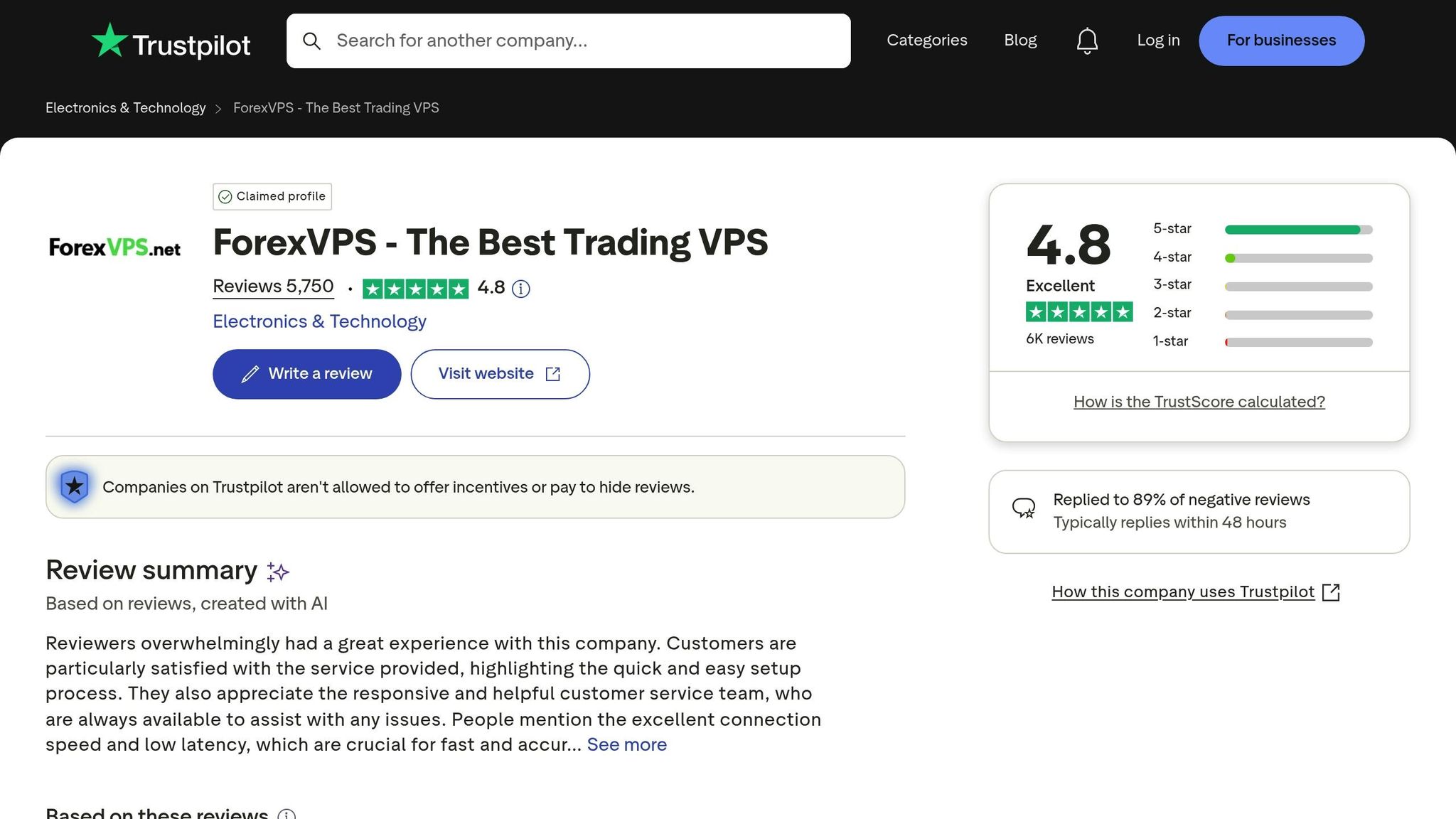Image resolution: width=1456 pixels, height=819 pixels.
Task: Click the info icon beside the 4.8 rating
Action: click(x=521, y=289)
